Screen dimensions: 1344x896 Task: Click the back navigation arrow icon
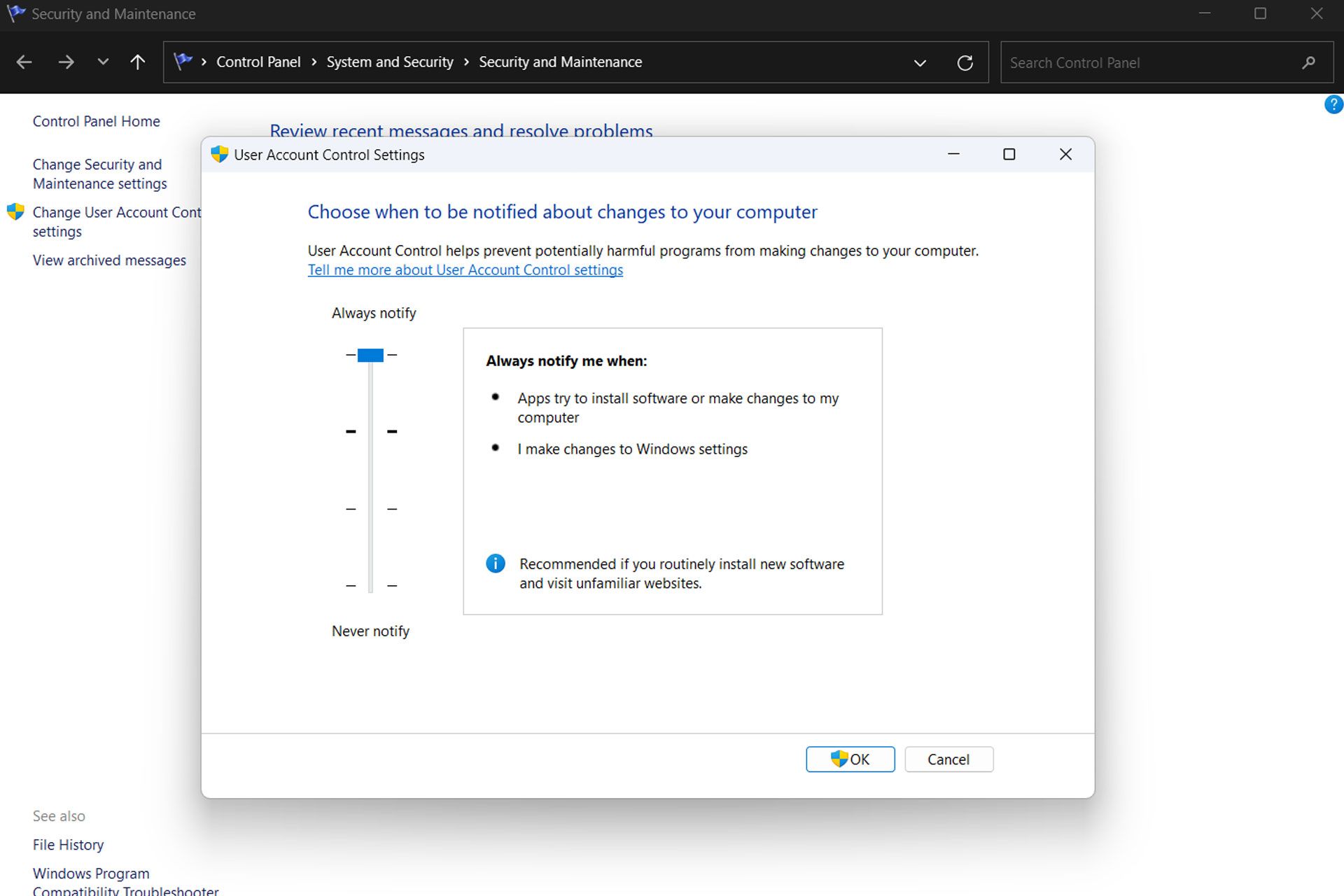24,62
